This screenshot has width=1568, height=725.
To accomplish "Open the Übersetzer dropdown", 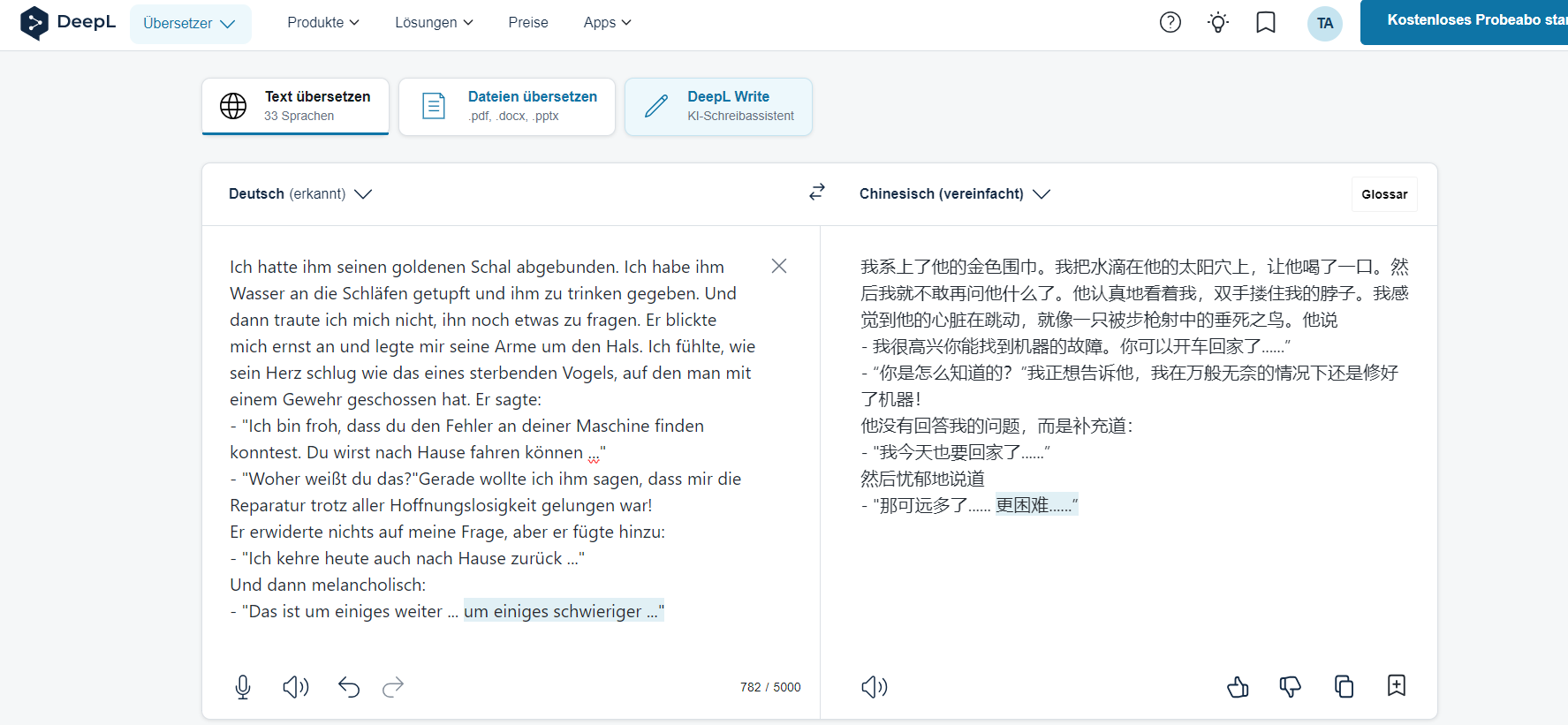I will (x=190, y=24).
